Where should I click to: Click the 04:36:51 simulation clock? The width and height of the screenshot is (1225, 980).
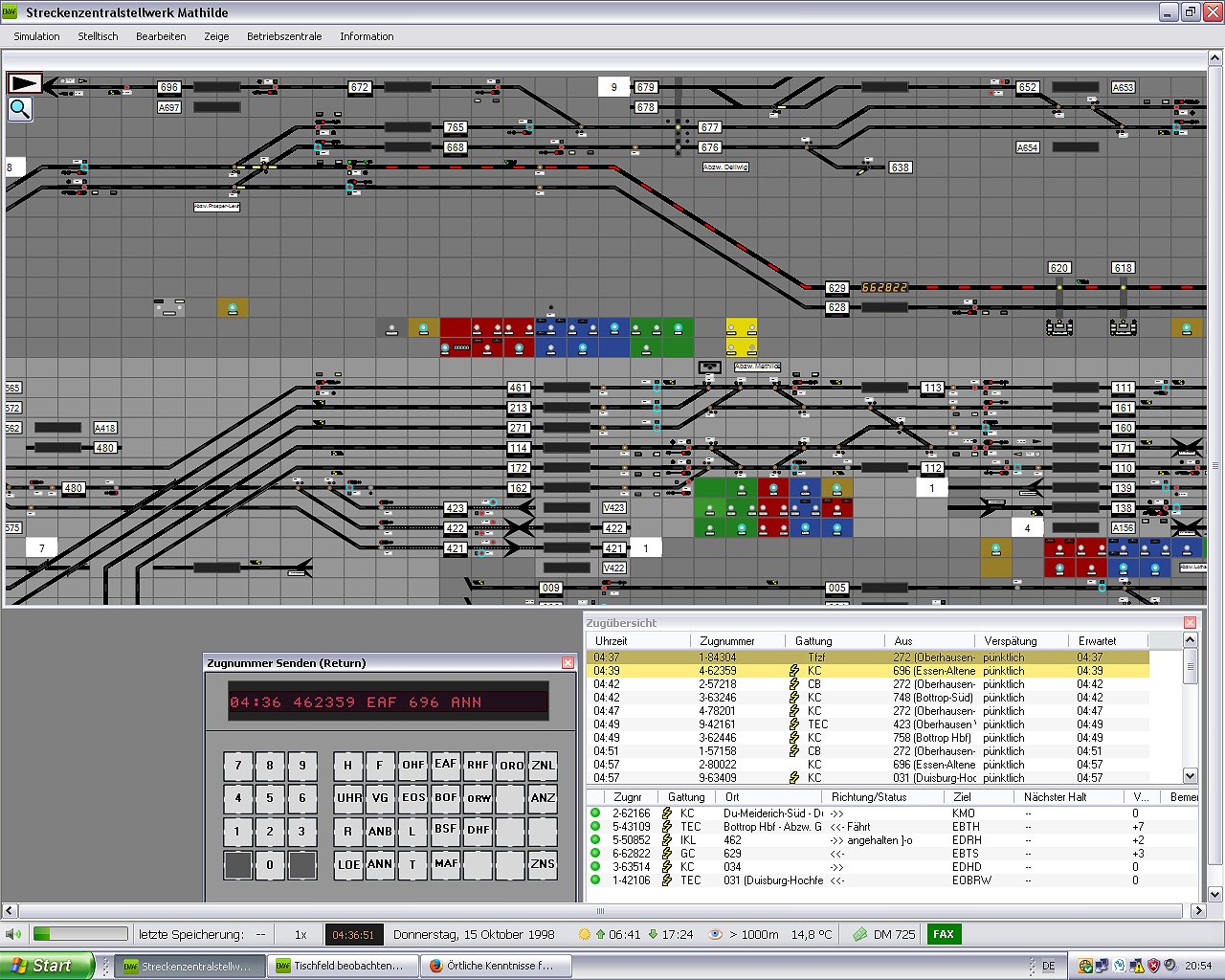coord(353,934)
